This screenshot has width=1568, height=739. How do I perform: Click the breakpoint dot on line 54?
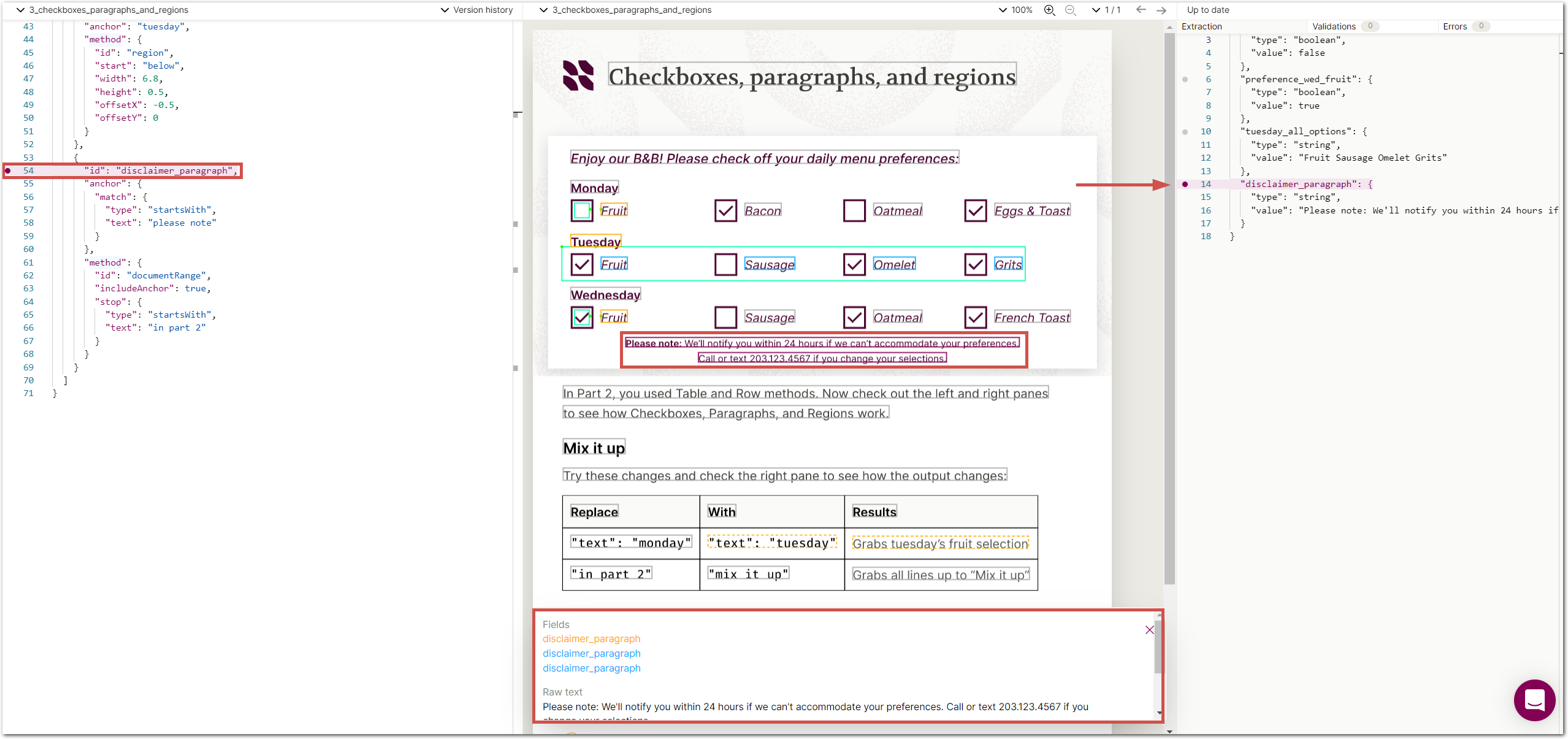[x=8, y=170]
